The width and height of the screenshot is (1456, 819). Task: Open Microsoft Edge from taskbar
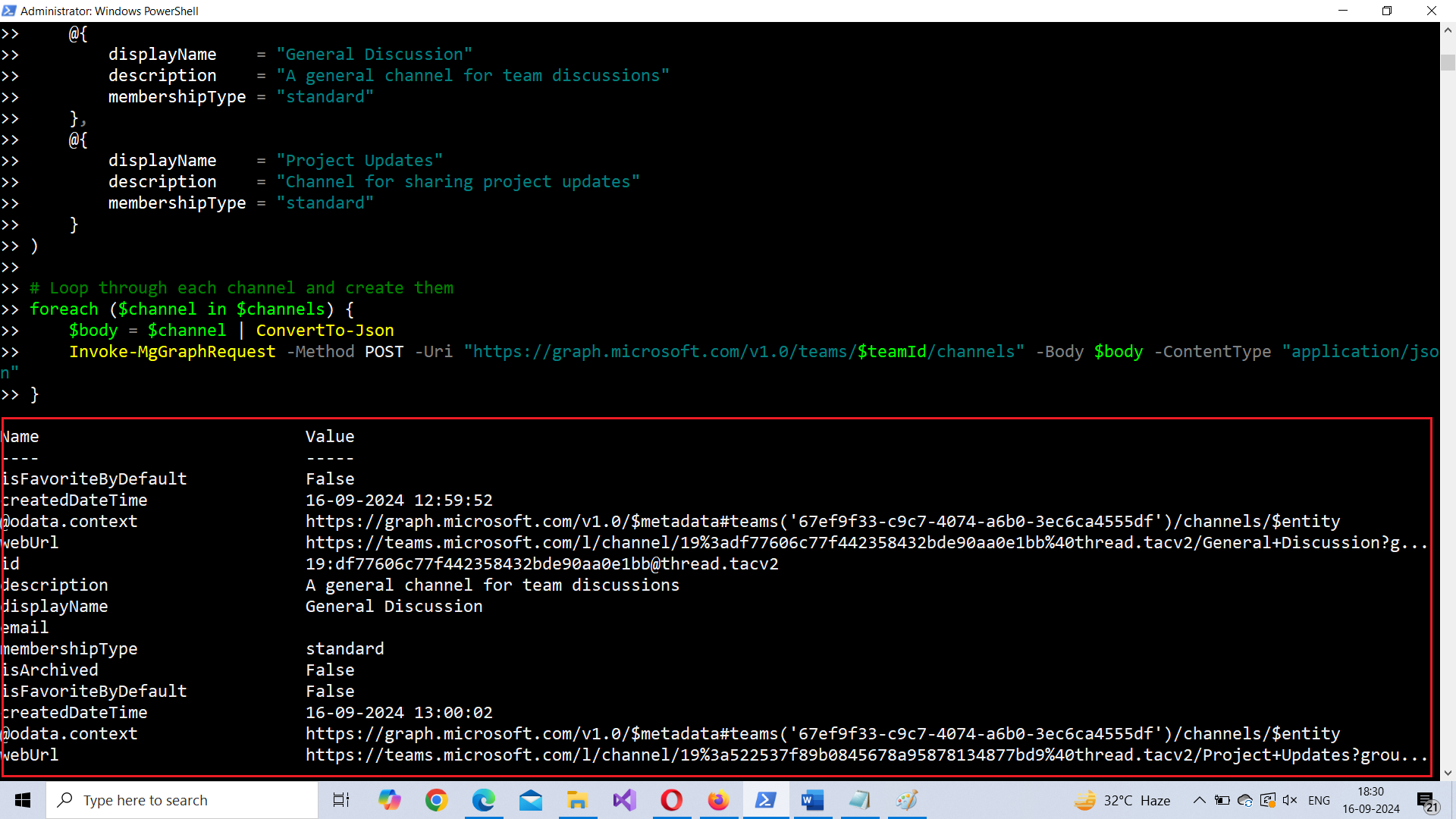click(484, 800)
